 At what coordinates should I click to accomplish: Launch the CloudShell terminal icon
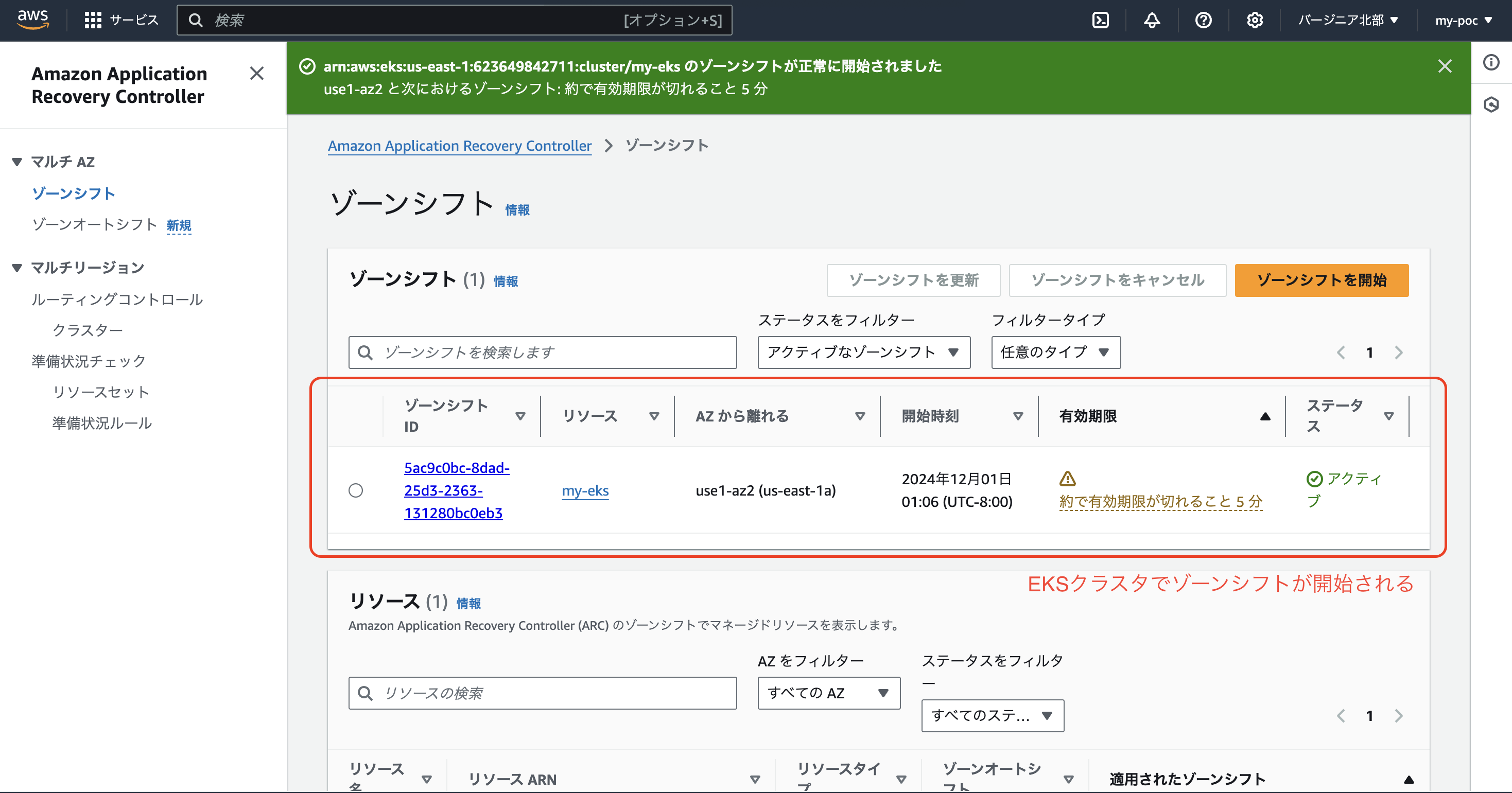(x=1101, y=20)
